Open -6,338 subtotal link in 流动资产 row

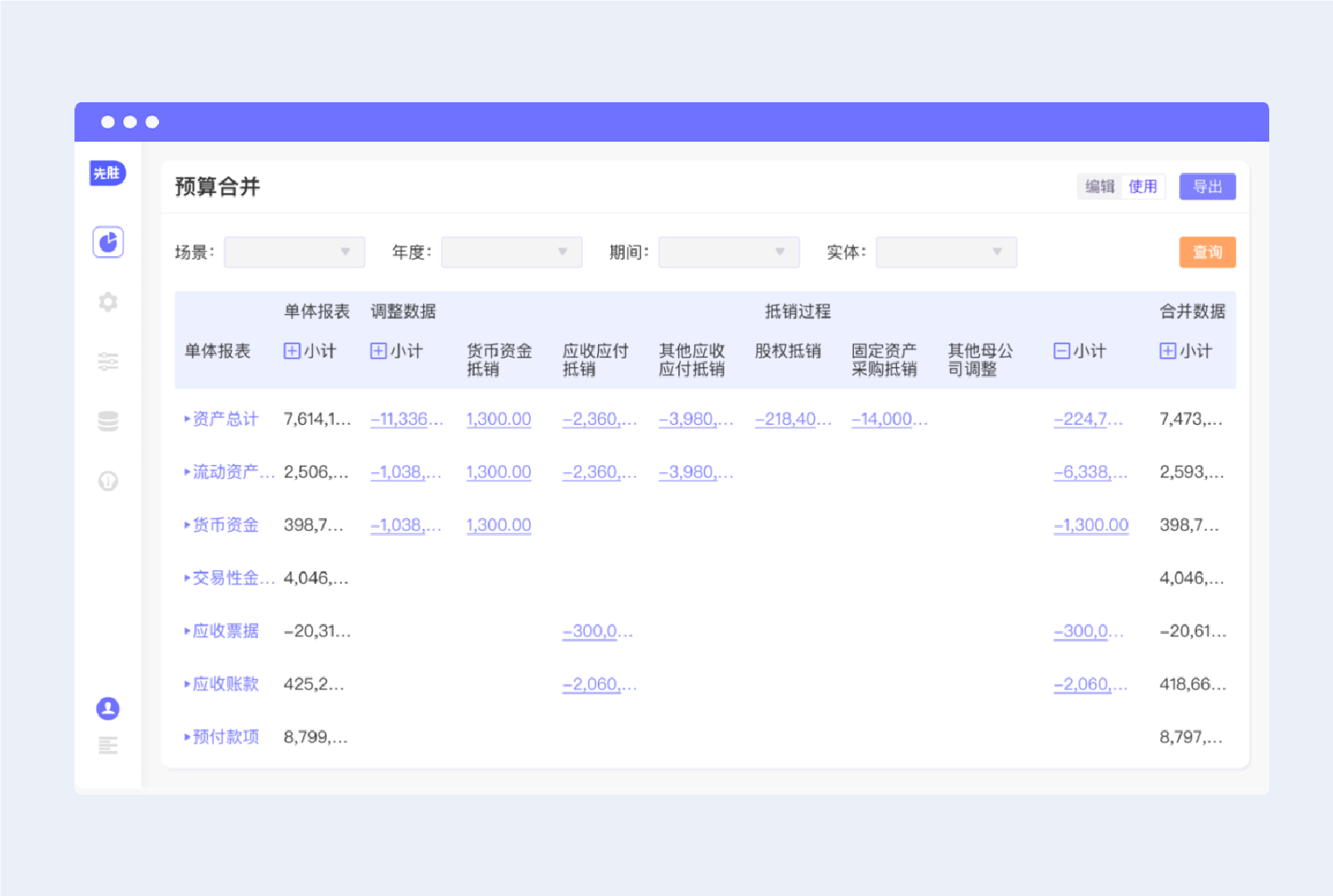click(1091, 472)
